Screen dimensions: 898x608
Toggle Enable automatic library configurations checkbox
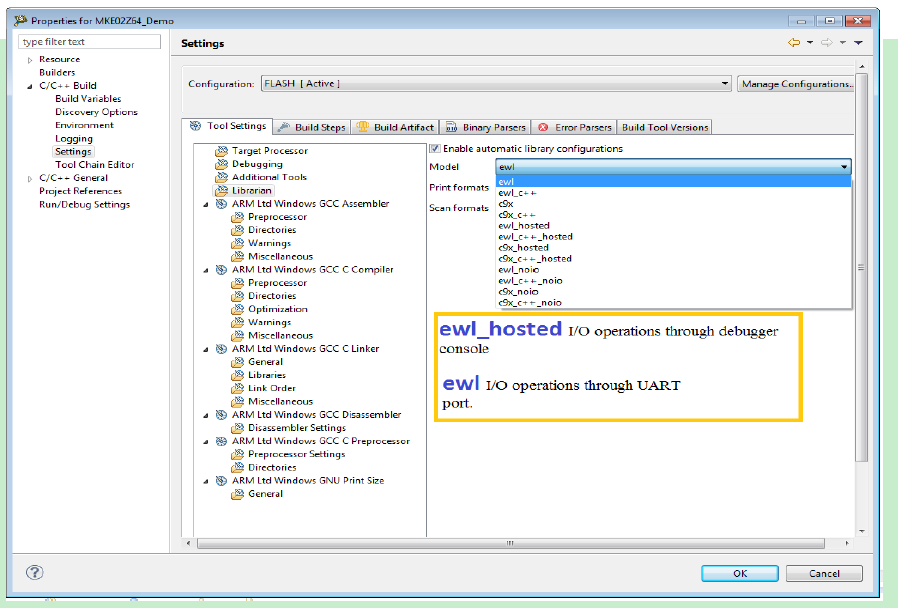pos(435,149)
